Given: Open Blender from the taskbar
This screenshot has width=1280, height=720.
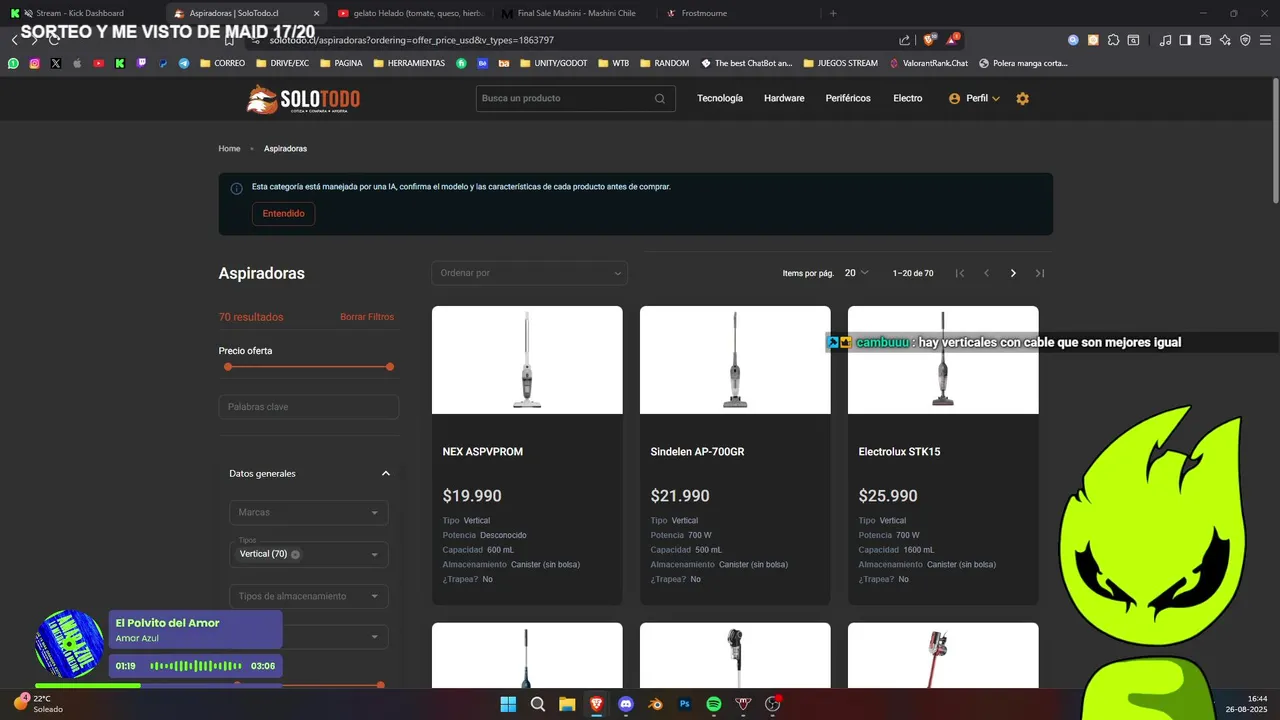Looking at the screenshot, I should [x=655, y=704].
